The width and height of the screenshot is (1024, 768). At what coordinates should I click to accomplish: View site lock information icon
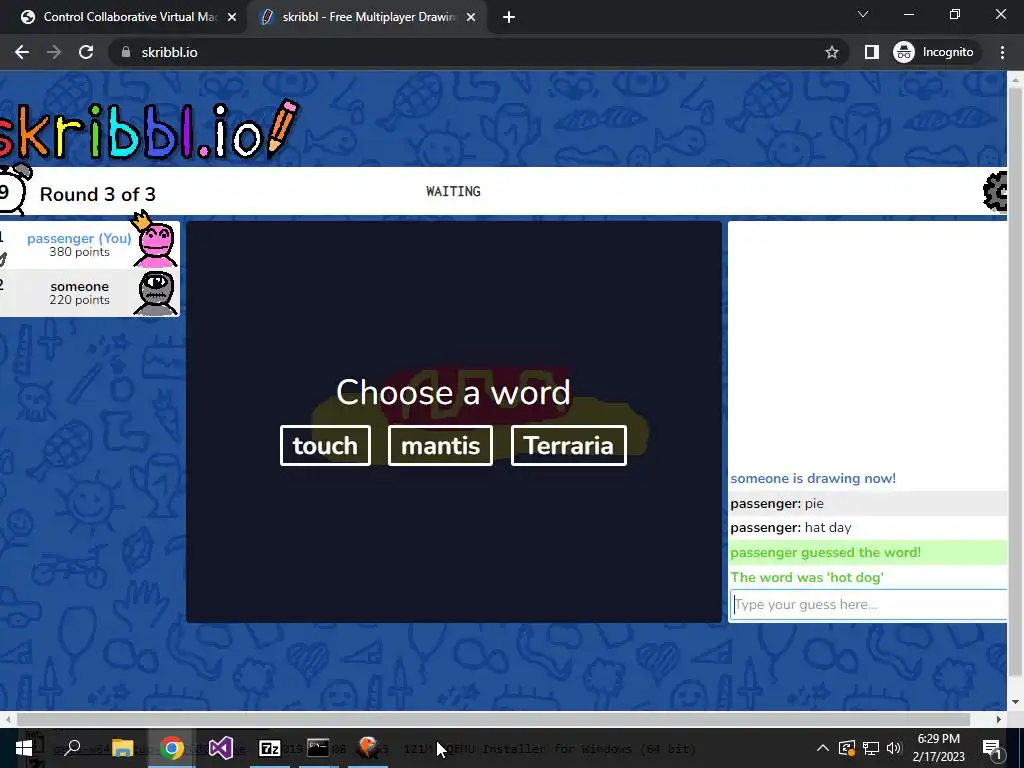coord(126,52)
